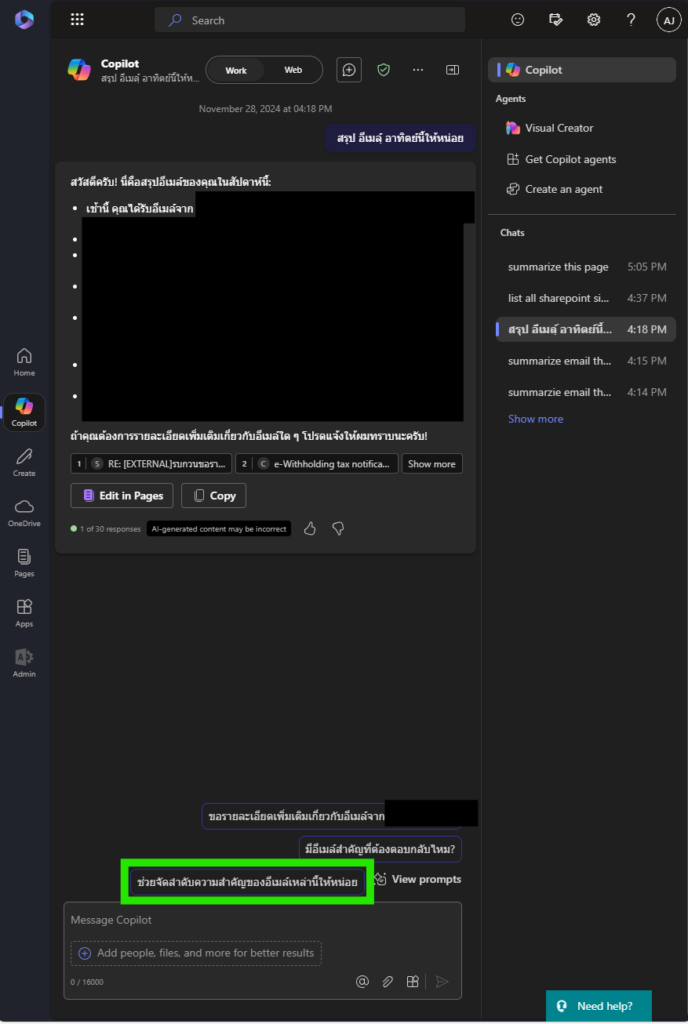Switch to Work mode
Screen dimensions: 688x1024
pos(236,70)
